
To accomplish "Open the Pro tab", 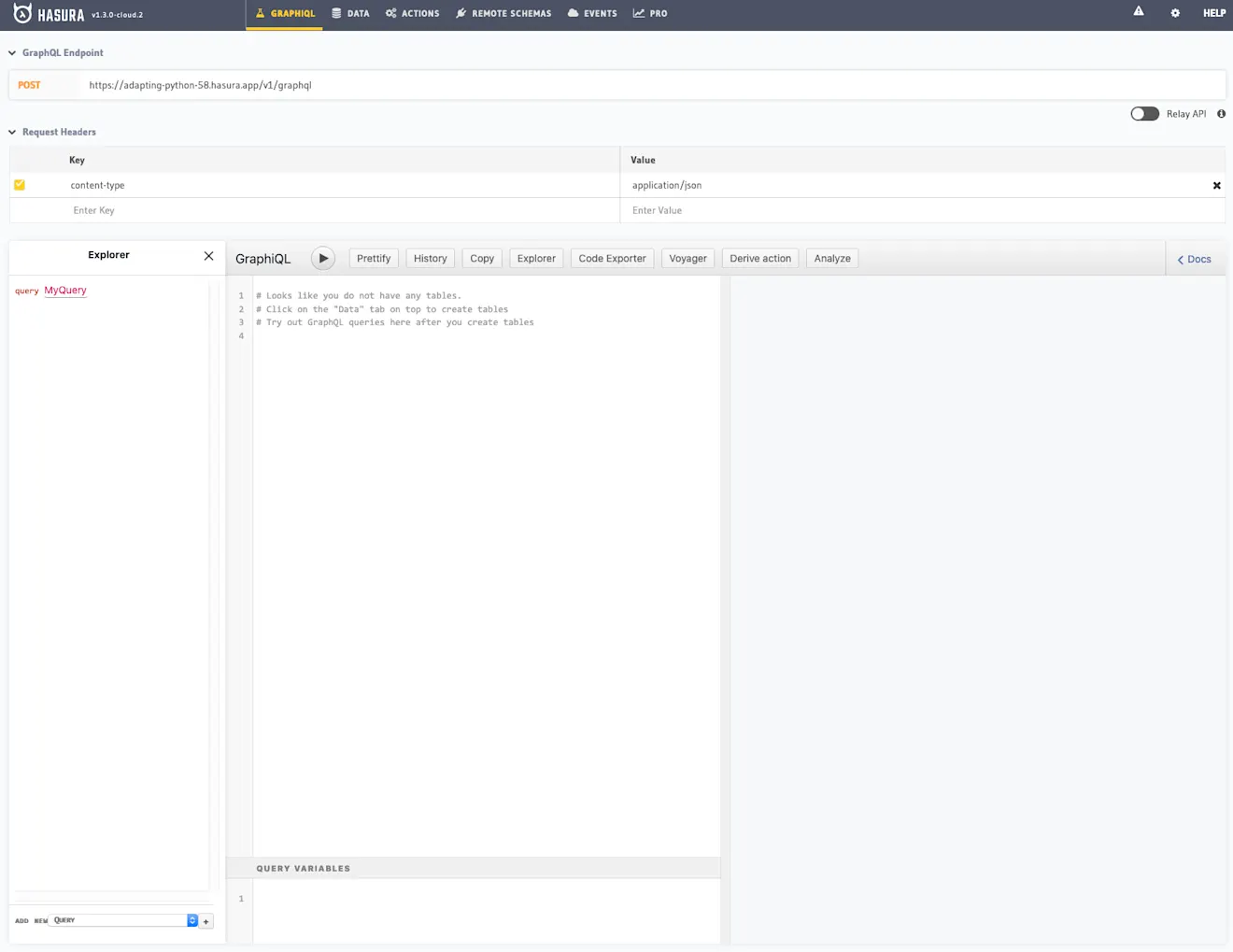I will click(x=650, y=14).
